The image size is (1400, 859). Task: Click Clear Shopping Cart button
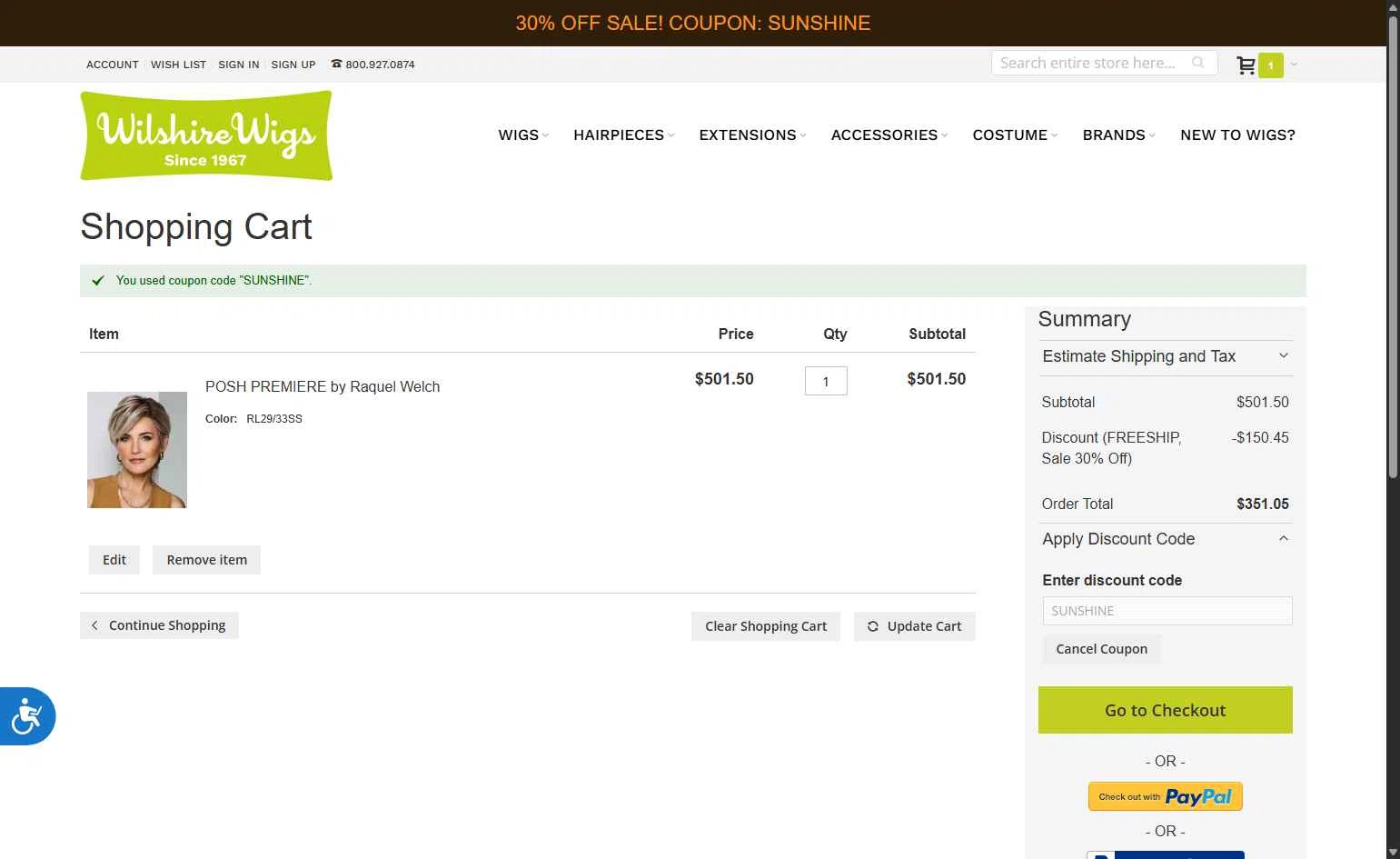pyautogui.click(x=766, y=626)
